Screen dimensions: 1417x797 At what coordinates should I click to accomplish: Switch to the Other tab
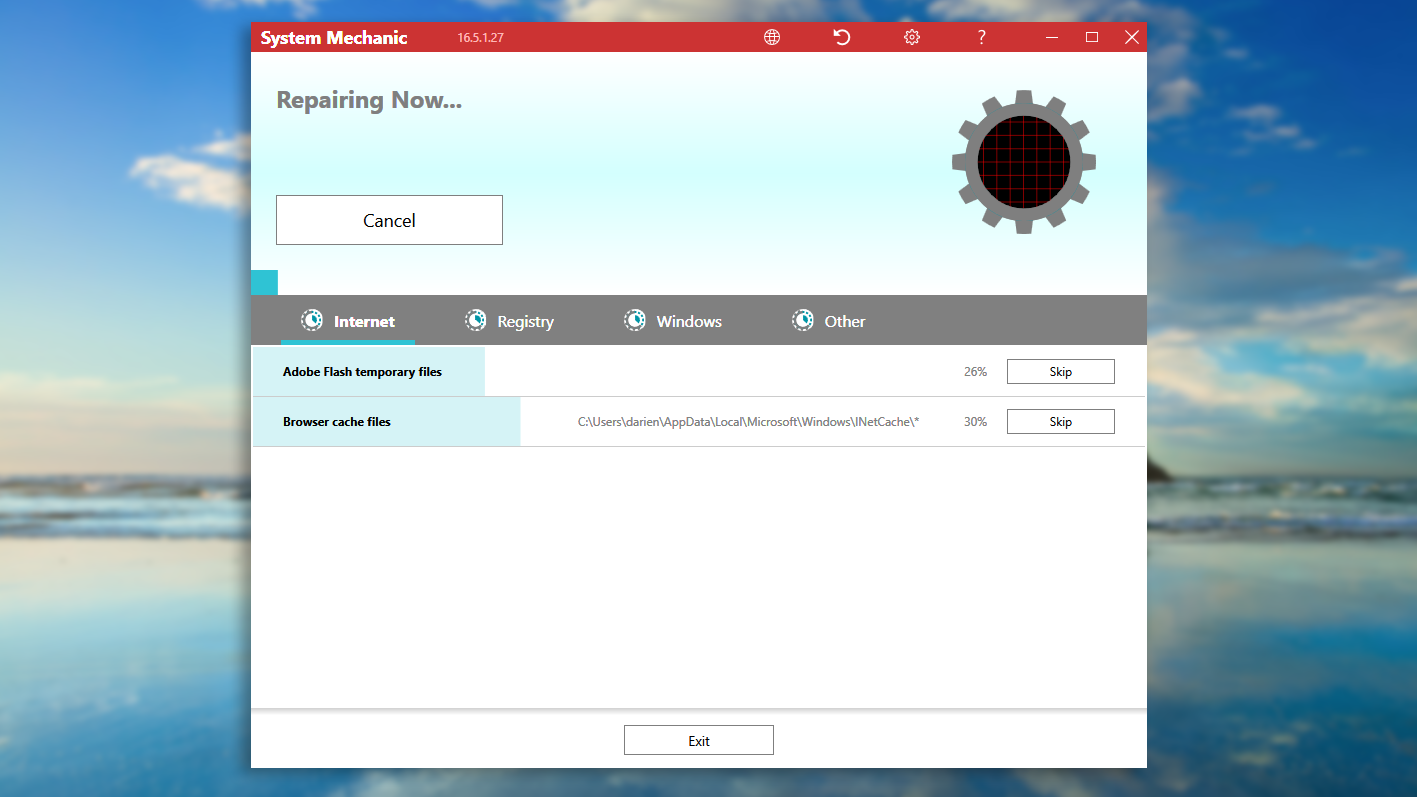tap(829, 321)
